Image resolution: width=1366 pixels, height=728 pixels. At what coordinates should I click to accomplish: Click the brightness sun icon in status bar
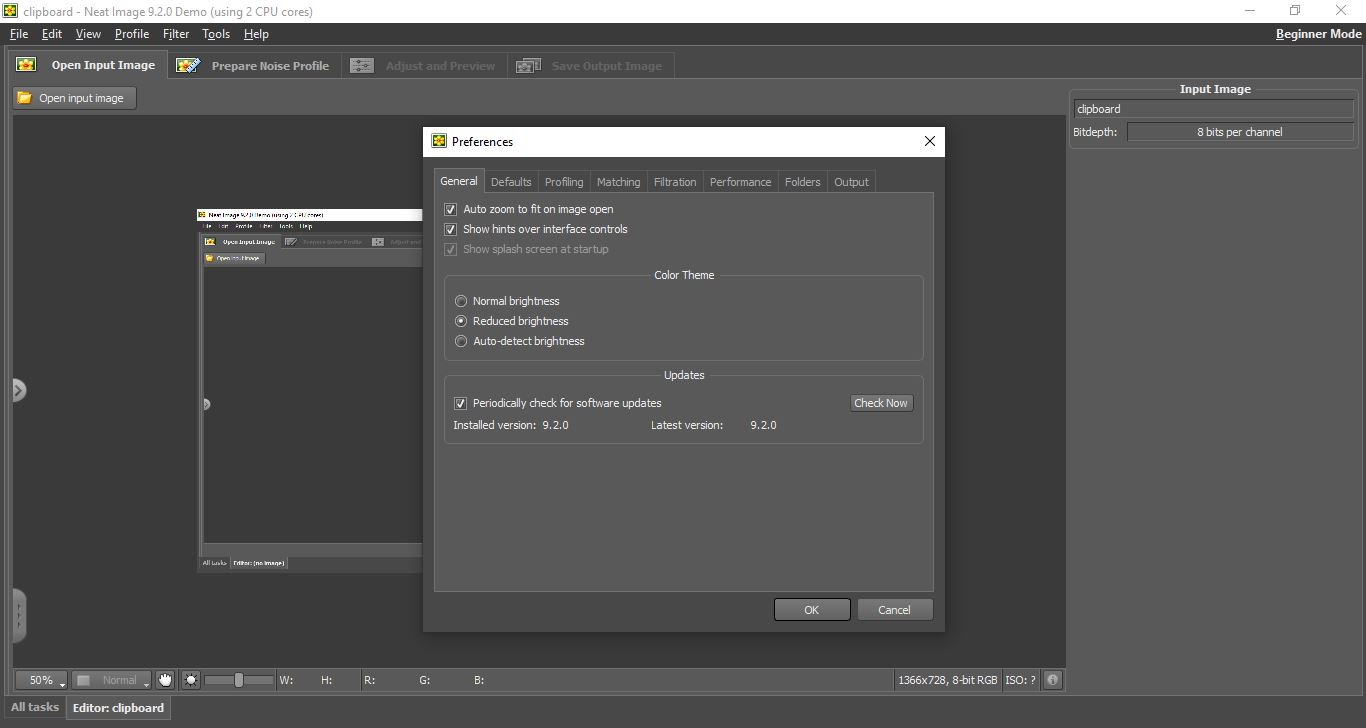pos(191,680)
